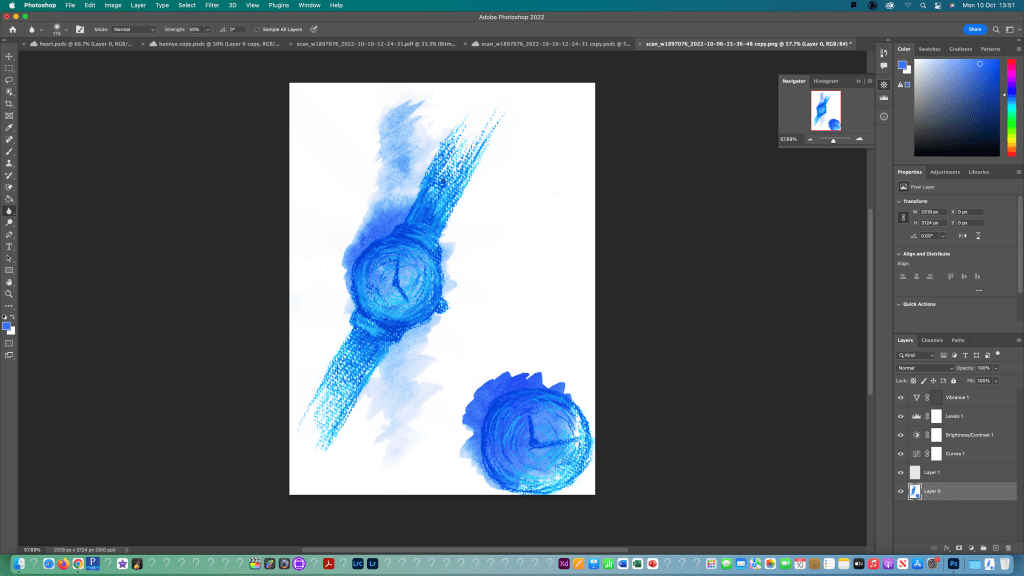Click the Share button

click(x=974, y=29)
